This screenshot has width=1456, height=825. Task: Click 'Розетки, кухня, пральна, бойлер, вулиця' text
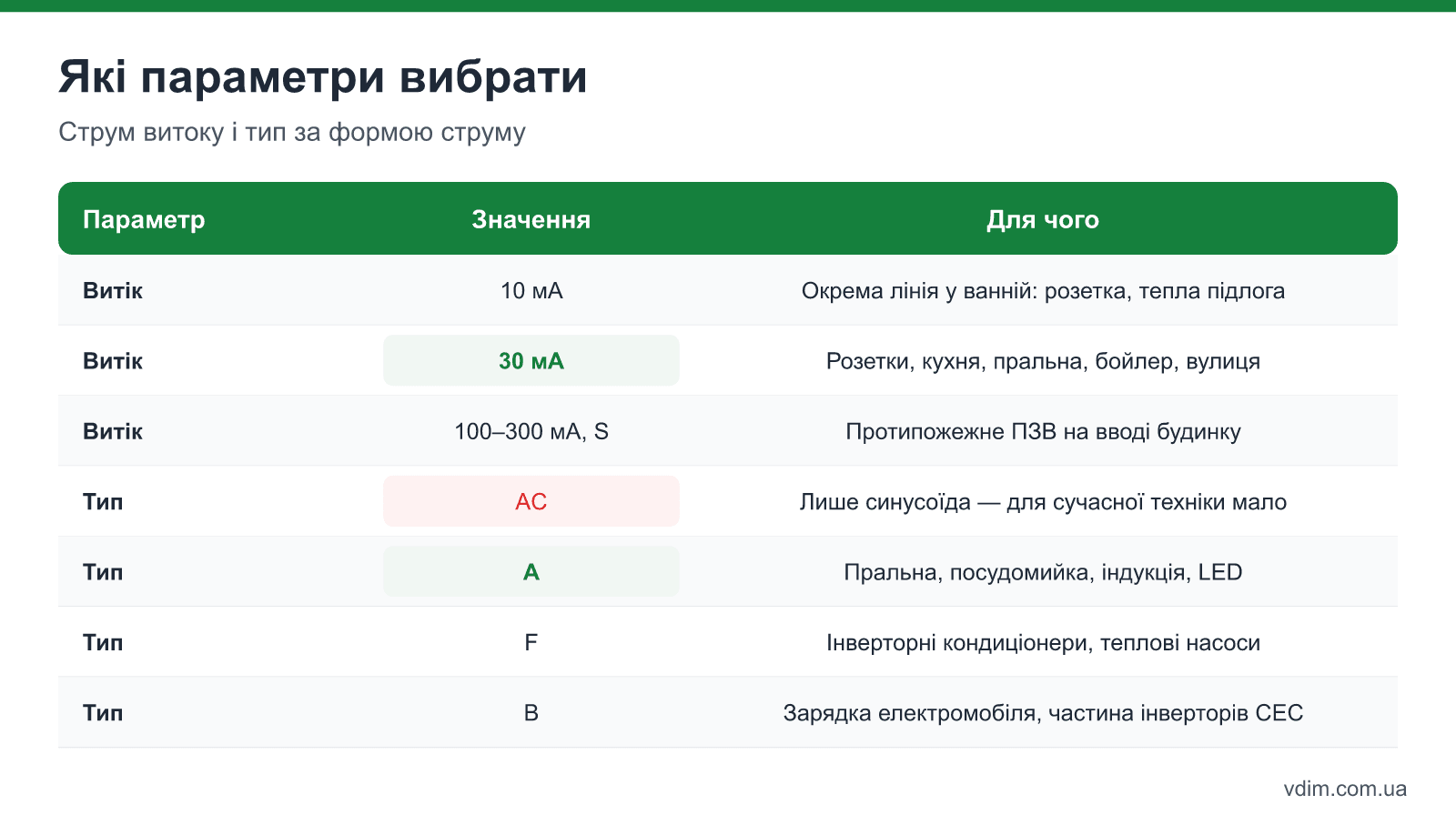click(1044, 361)
